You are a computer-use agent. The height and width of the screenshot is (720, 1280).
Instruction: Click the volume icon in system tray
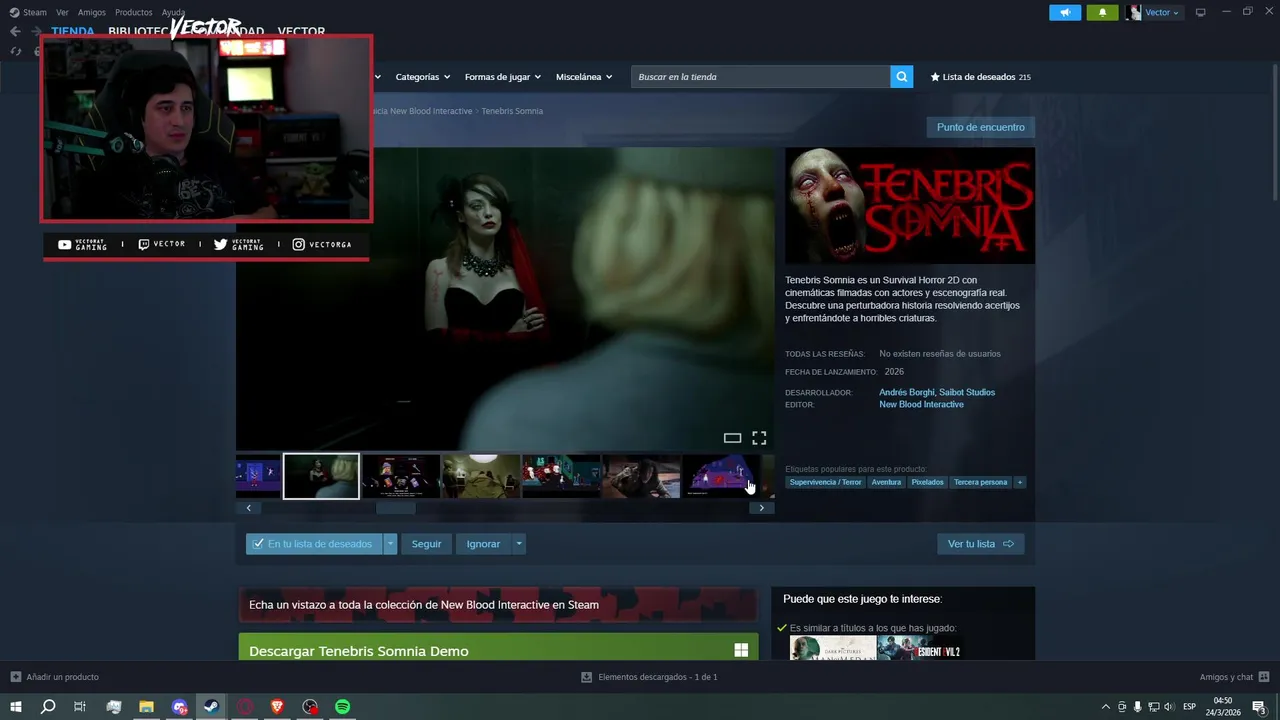(x=1169, y=707)
